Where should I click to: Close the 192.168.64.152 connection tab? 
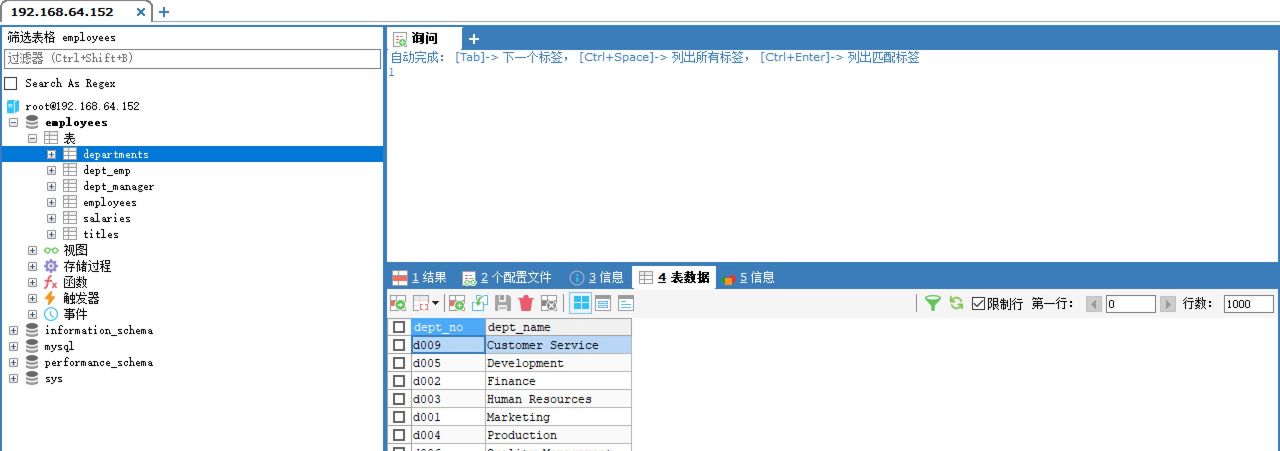(141, 12)
